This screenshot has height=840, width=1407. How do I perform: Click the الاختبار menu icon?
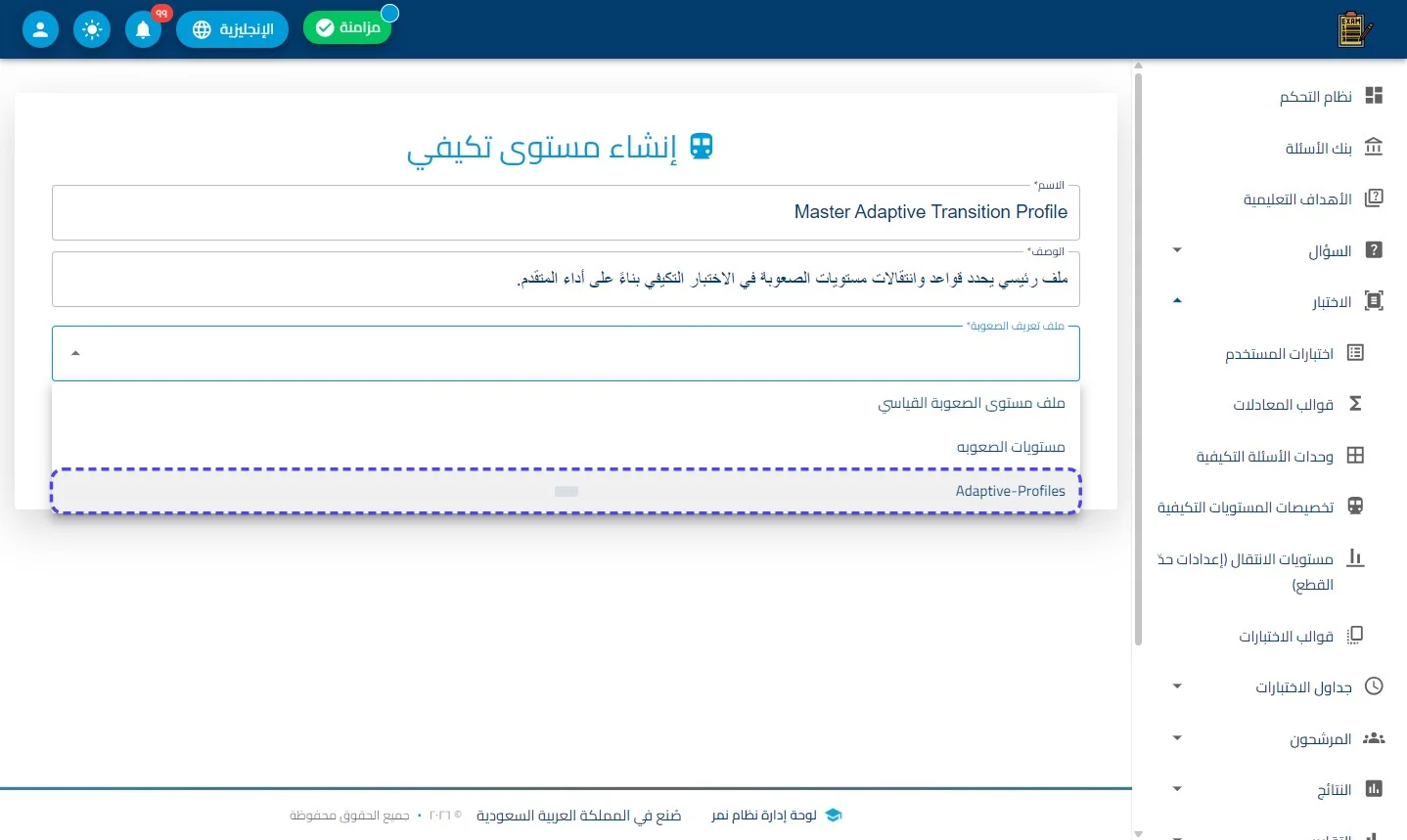pos(1374,301)
